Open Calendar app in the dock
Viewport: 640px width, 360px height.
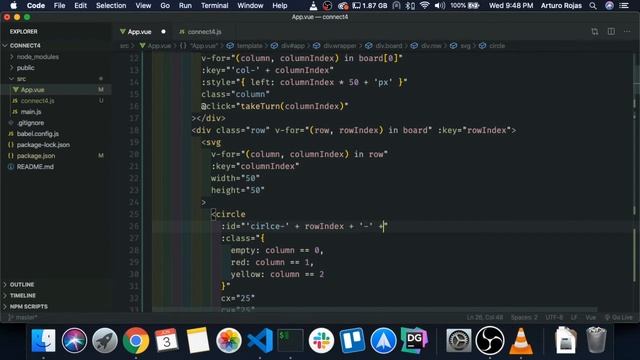(167, 340)
